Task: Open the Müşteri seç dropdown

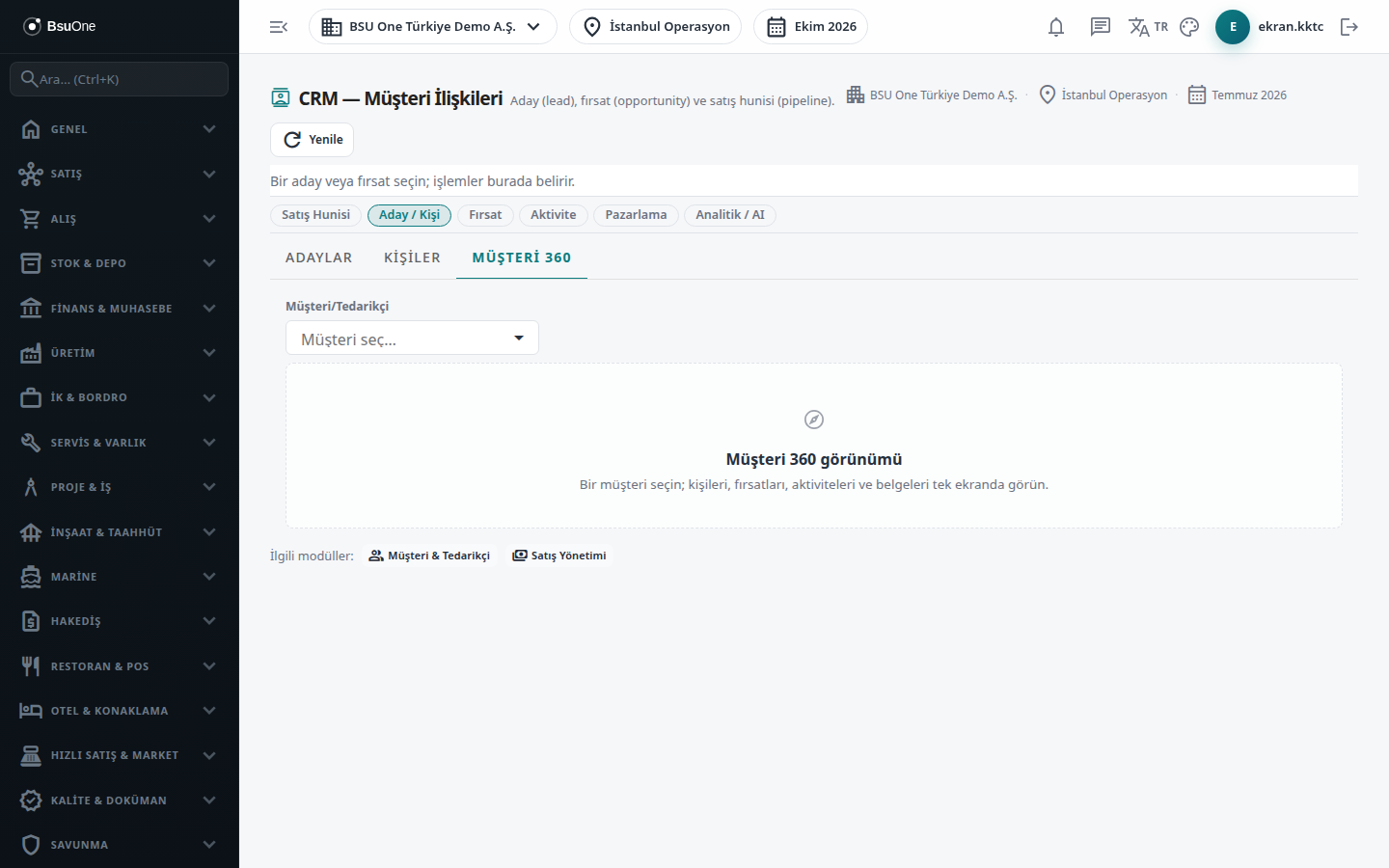Action: point(412,339)
